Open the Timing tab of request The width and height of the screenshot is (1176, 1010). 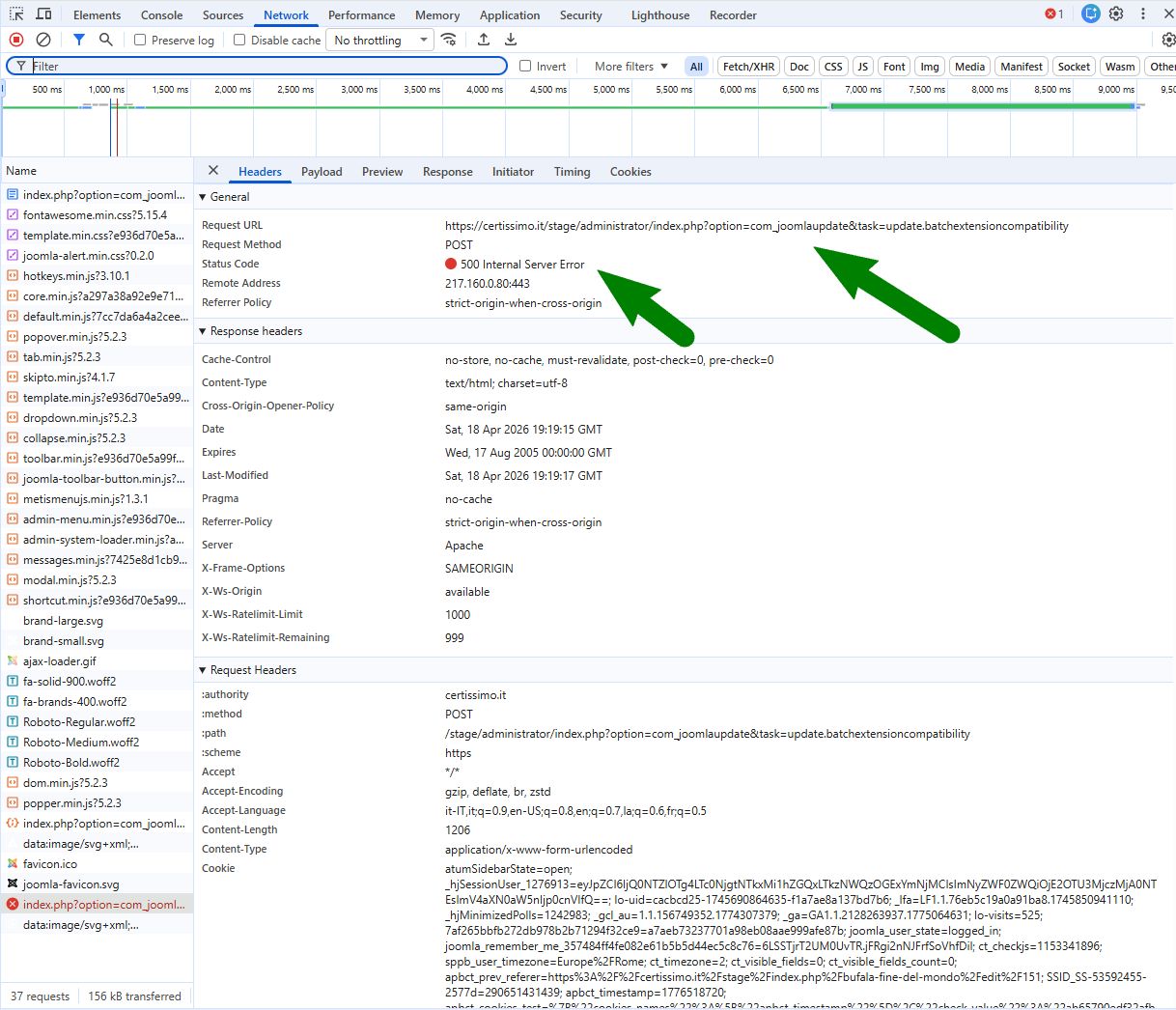572,172
